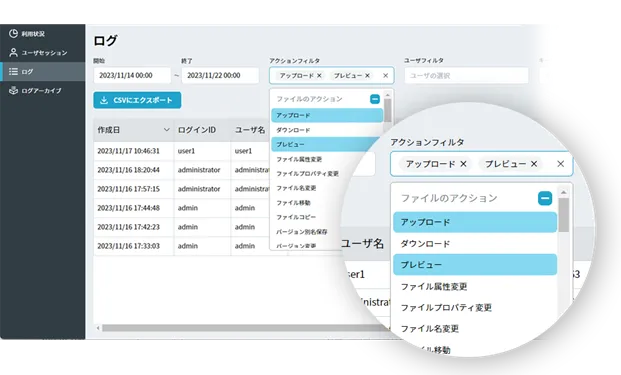This screenshot has height=375, width=621.
Task: Select the row dated 2023/11/16 17:57:15
Action: pos(181,189)
